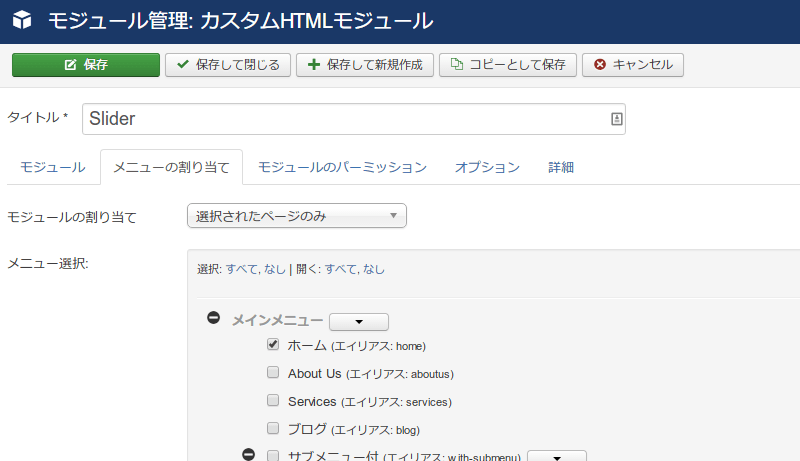Click 選択 すべて link
The width and height of the screenshot is (800, 461).
242,269
